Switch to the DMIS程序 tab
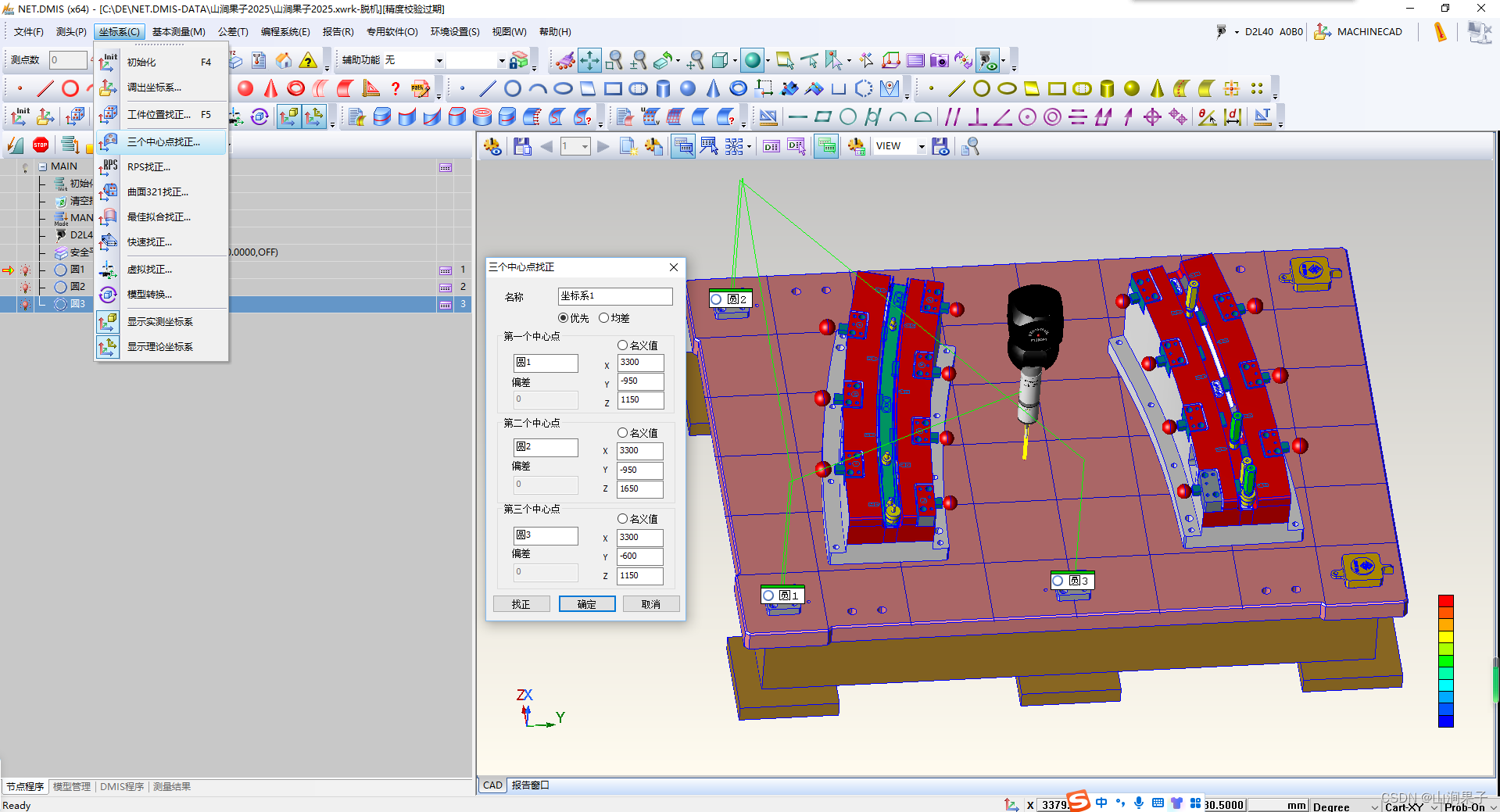The height and width of the screenshot is (812, 1500). (x=122, y=786)
